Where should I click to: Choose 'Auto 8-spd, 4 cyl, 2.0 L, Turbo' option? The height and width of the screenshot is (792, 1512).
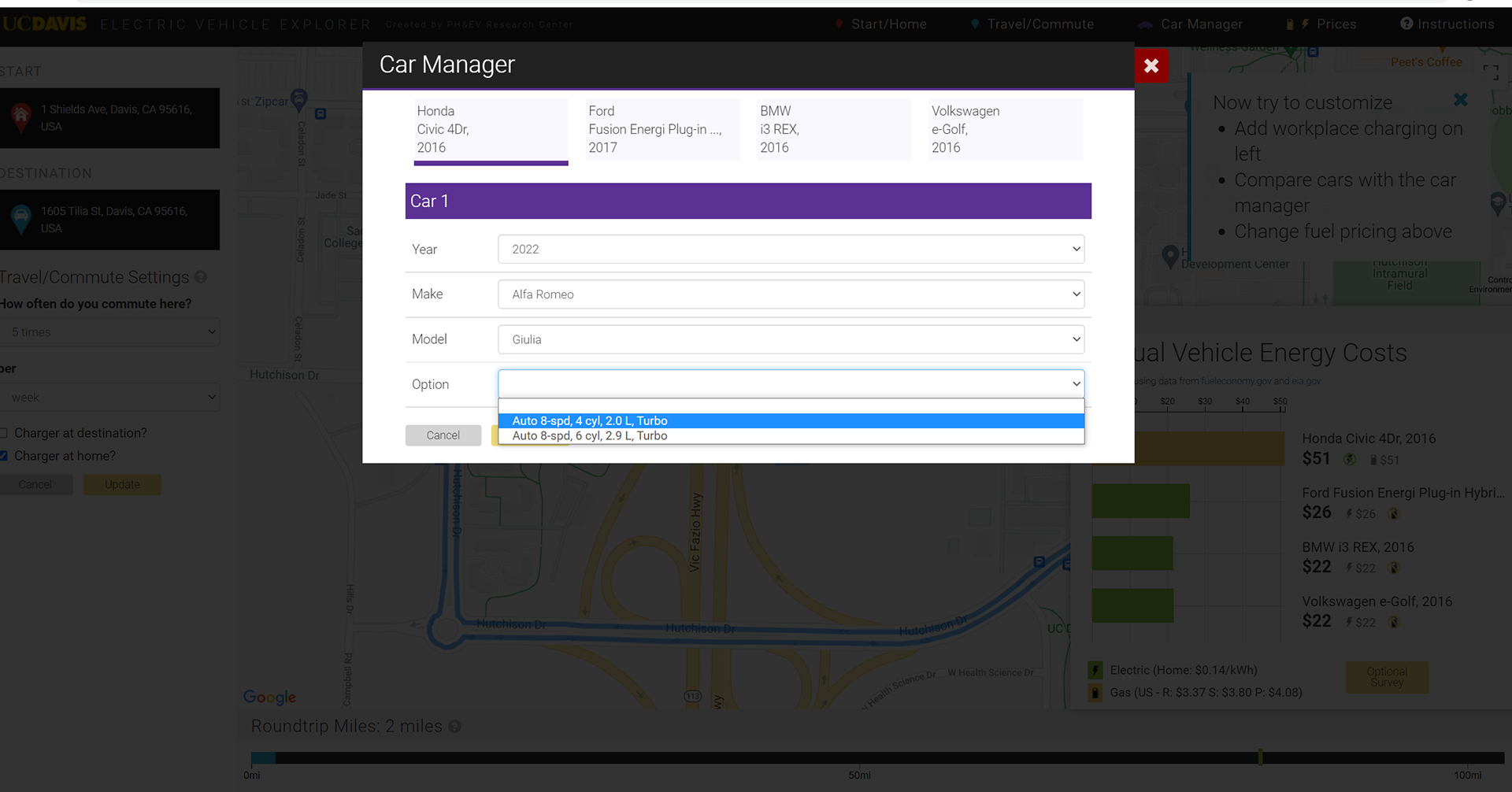[x=791, y=421]
